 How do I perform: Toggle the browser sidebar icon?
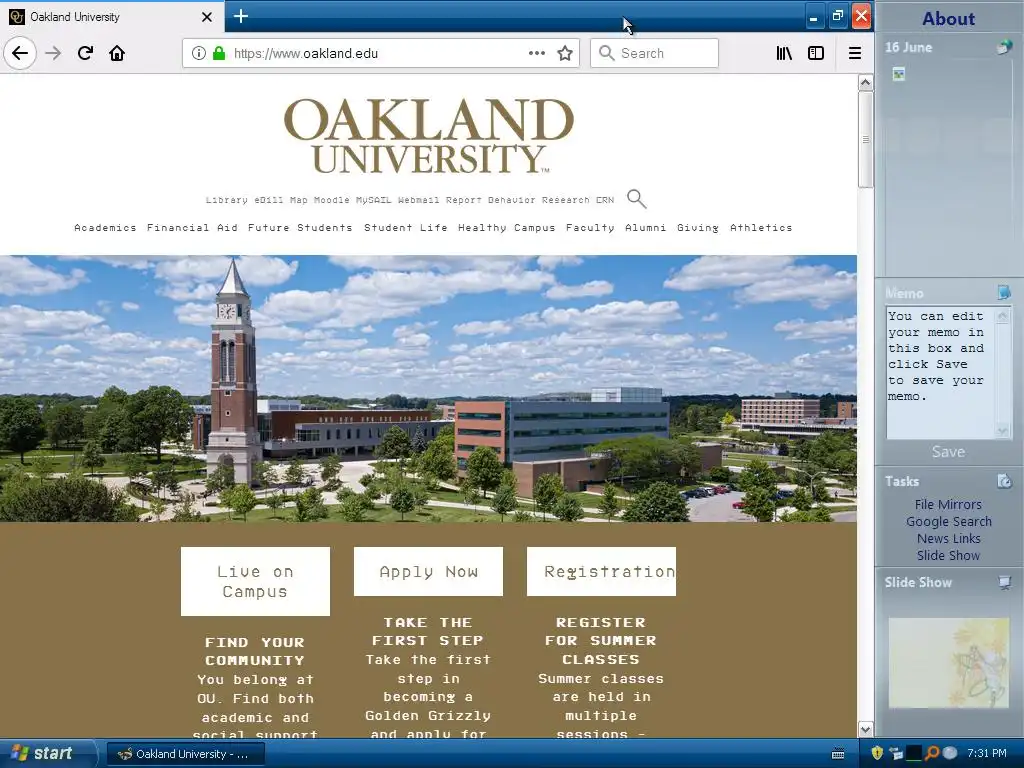pyautogui.click(x=816, y=53)
